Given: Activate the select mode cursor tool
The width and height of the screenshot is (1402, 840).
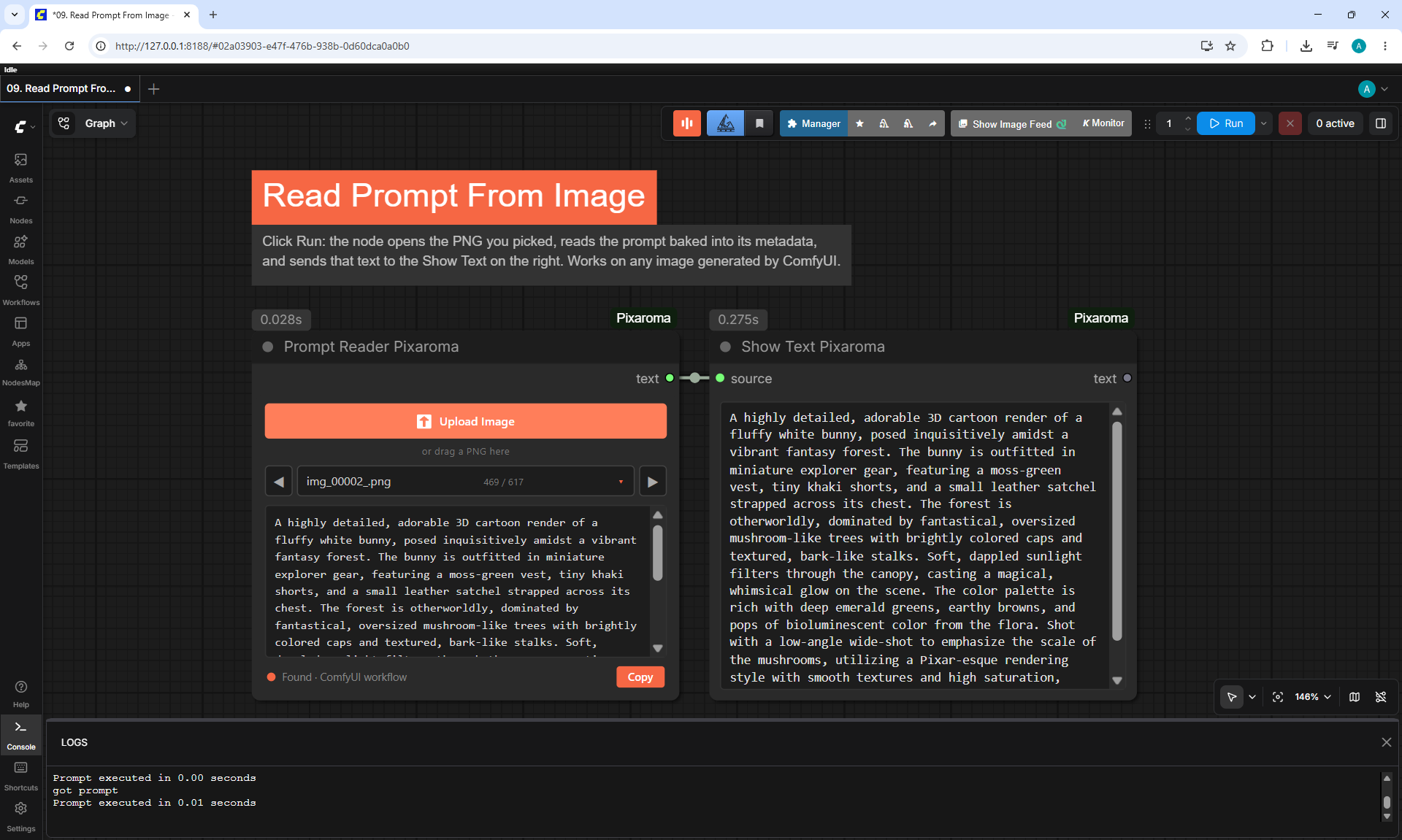Looking at the screenshot, I should pos(1232,697).
